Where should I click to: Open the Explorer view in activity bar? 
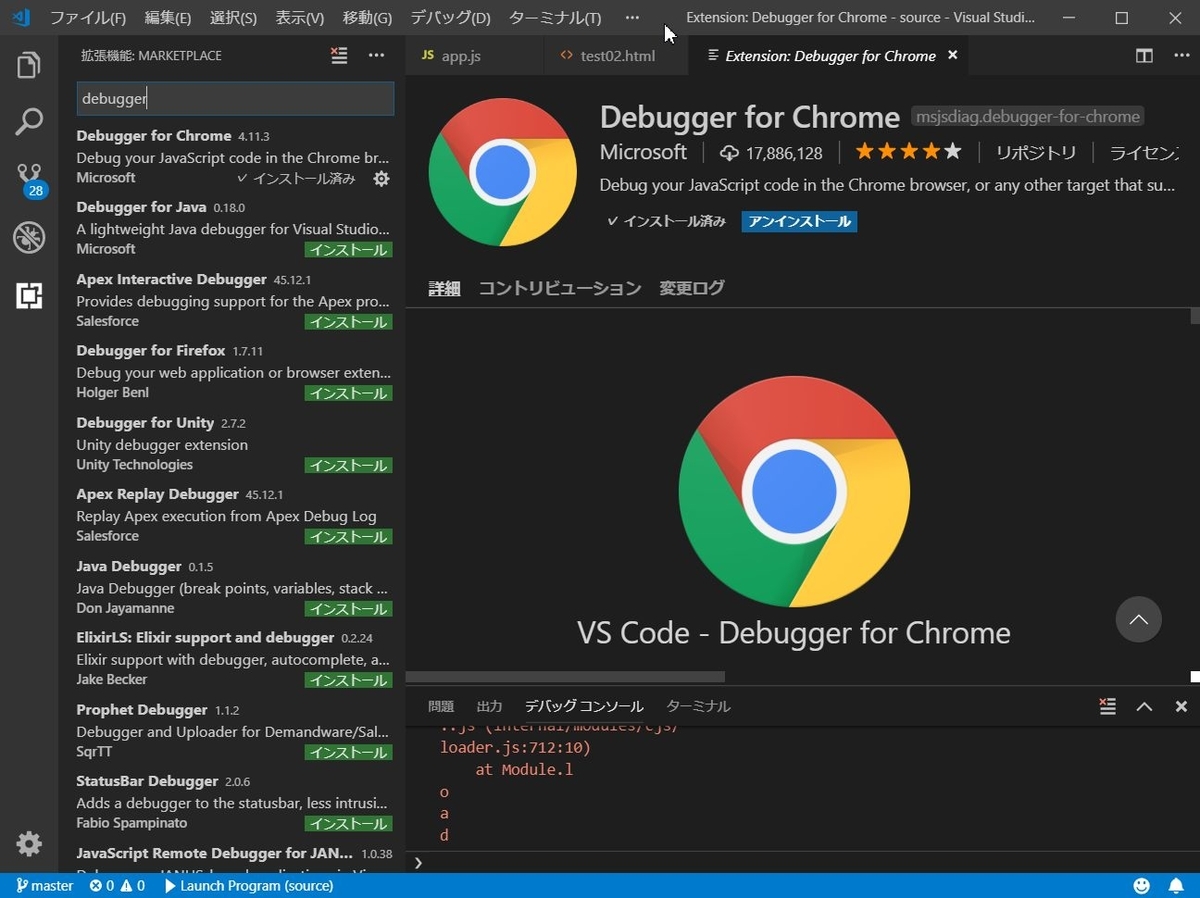pyautogui.click(x=29, y=66)
